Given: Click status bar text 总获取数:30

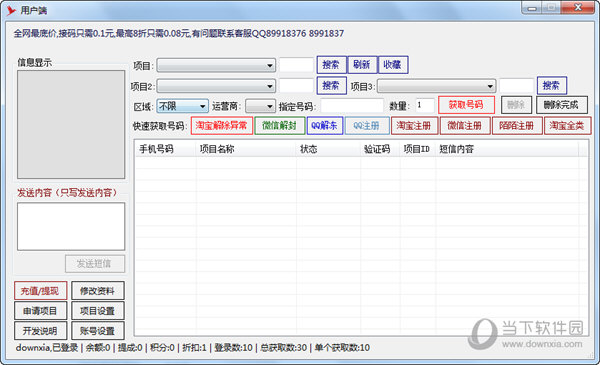Looking at the screenshot, I should coord(284,348).
